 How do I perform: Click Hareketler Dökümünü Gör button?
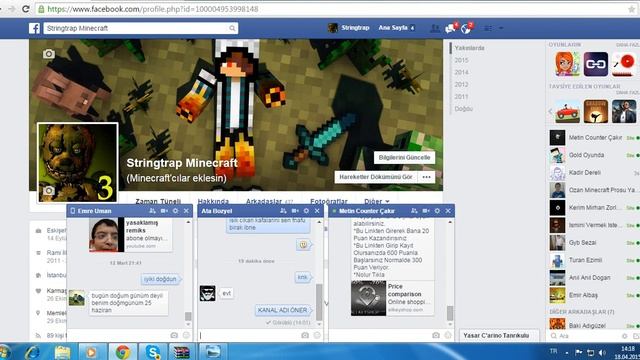(x=376, y=177)
